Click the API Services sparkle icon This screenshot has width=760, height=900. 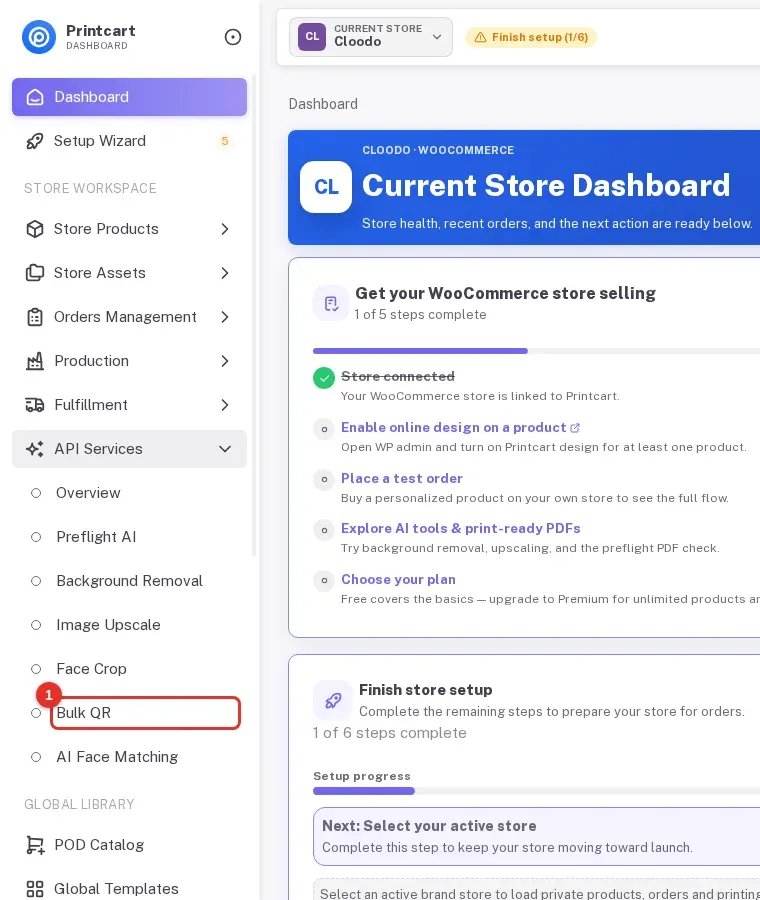tap(35, 449)
